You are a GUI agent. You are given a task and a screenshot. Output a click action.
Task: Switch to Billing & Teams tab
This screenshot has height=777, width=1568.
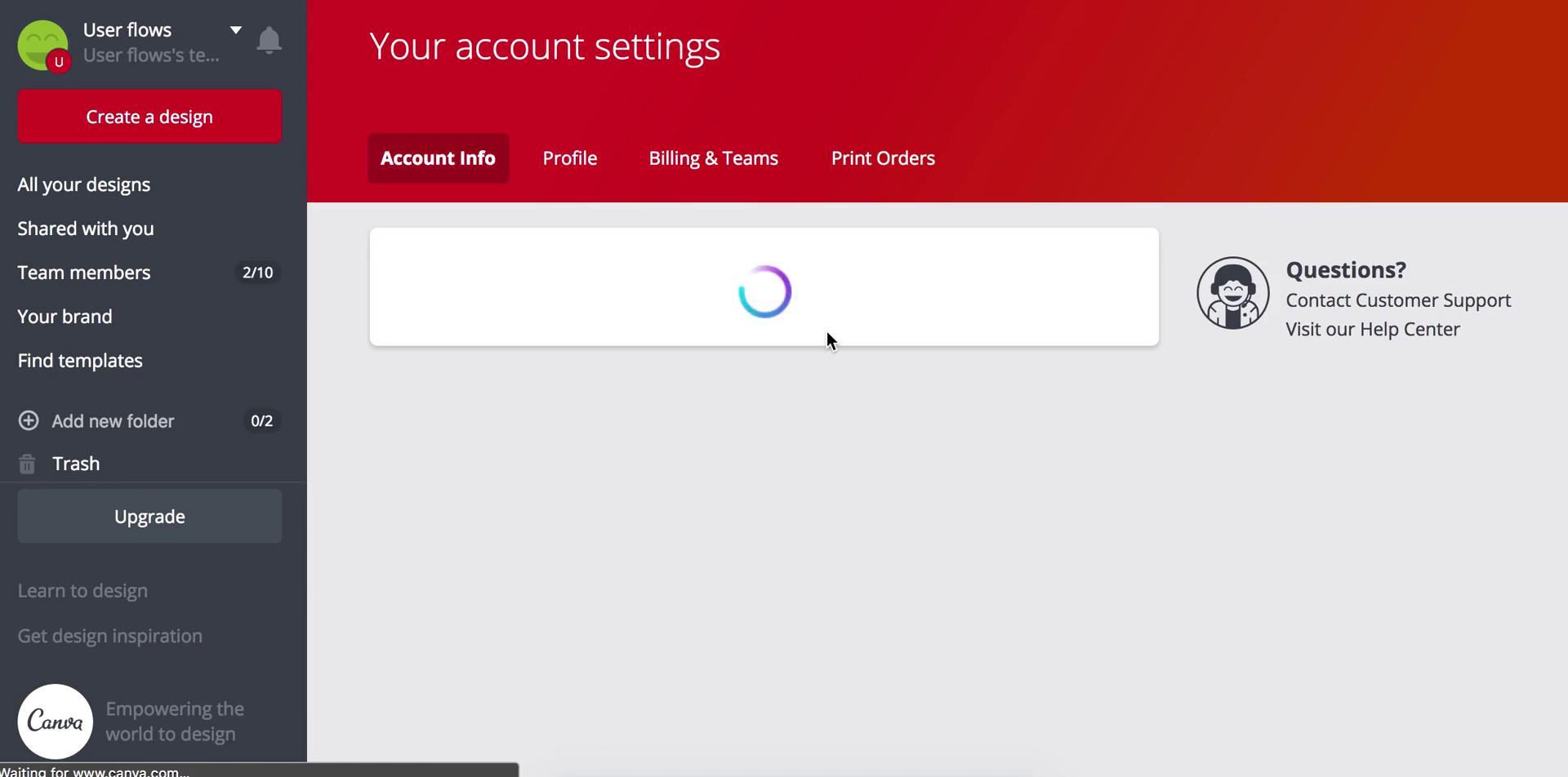tap(714, 158)
